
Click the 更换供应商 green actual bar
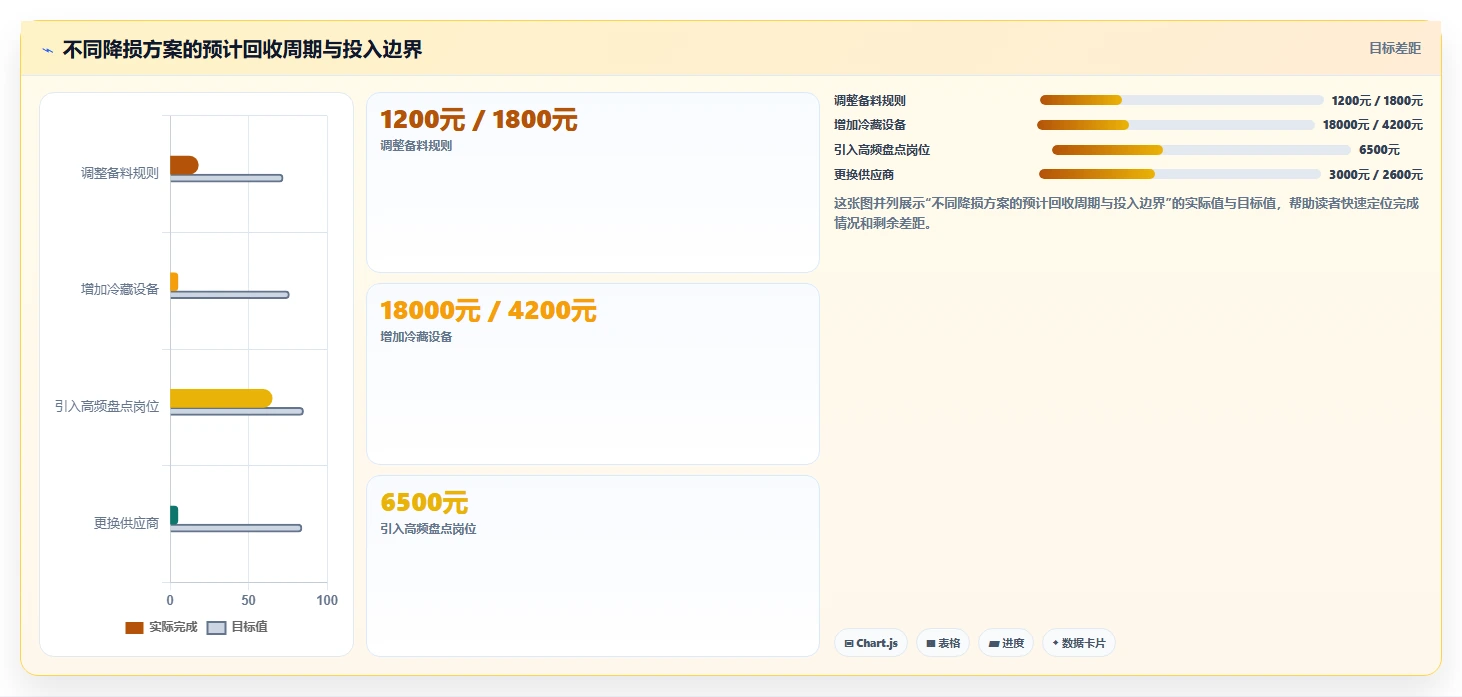174,515
